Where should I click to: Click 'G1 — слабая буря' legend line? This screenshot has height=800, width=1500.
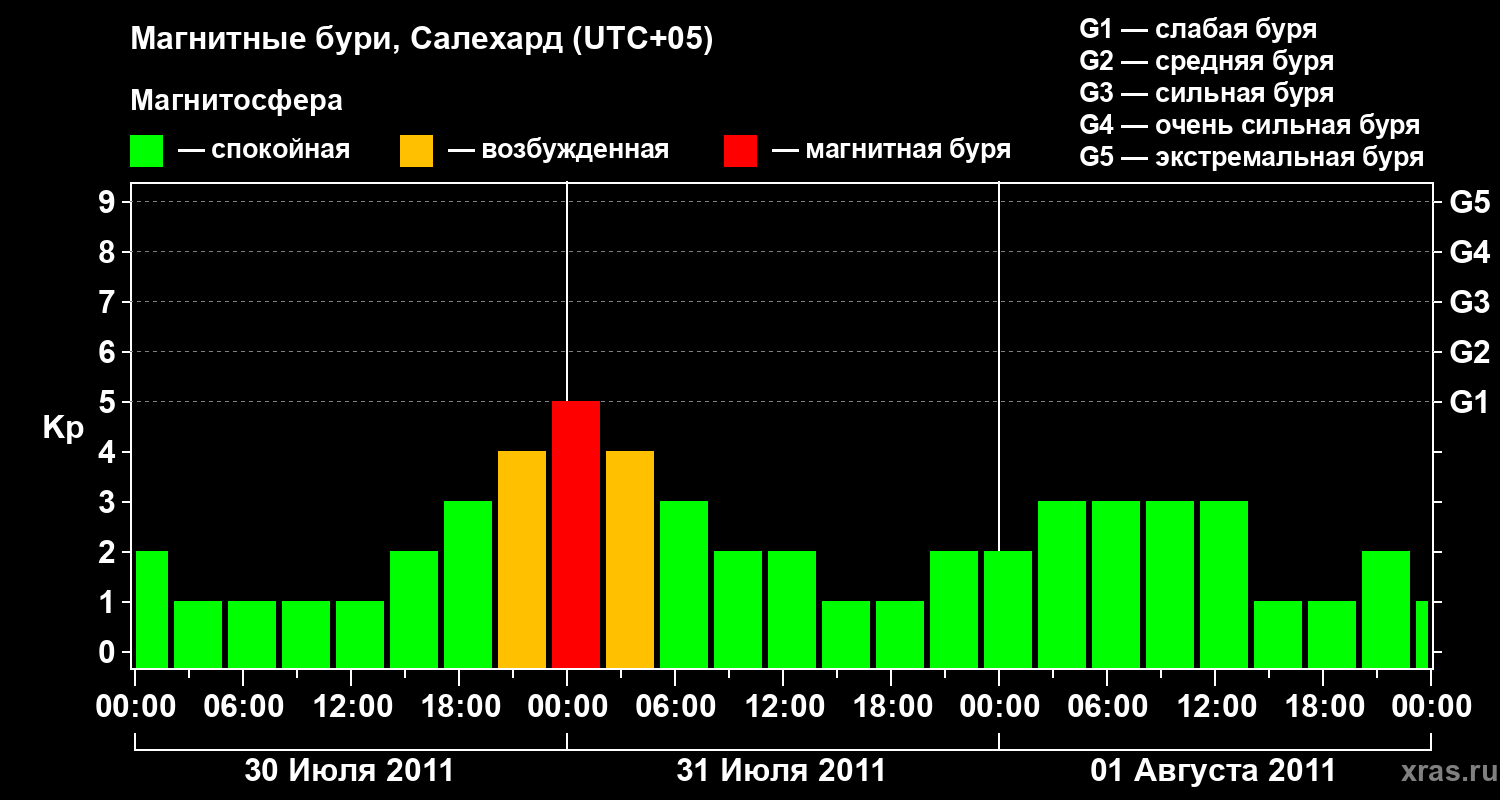click(1198, 29)
